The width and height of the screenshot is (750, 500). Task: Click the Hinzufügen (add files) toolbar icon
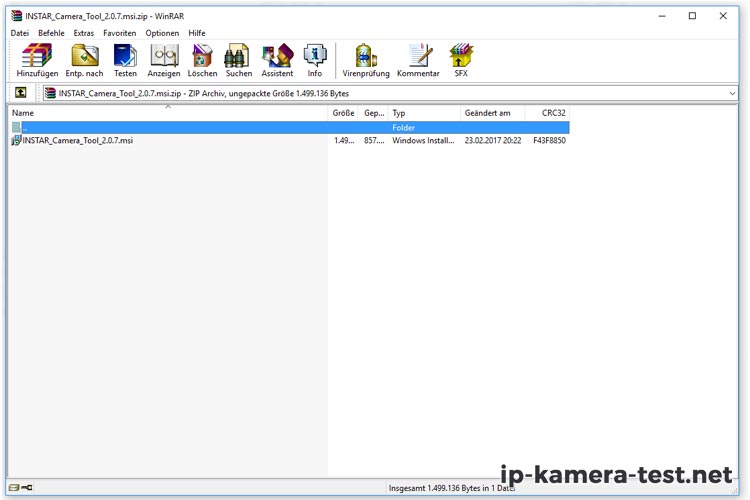coord(37,60)
